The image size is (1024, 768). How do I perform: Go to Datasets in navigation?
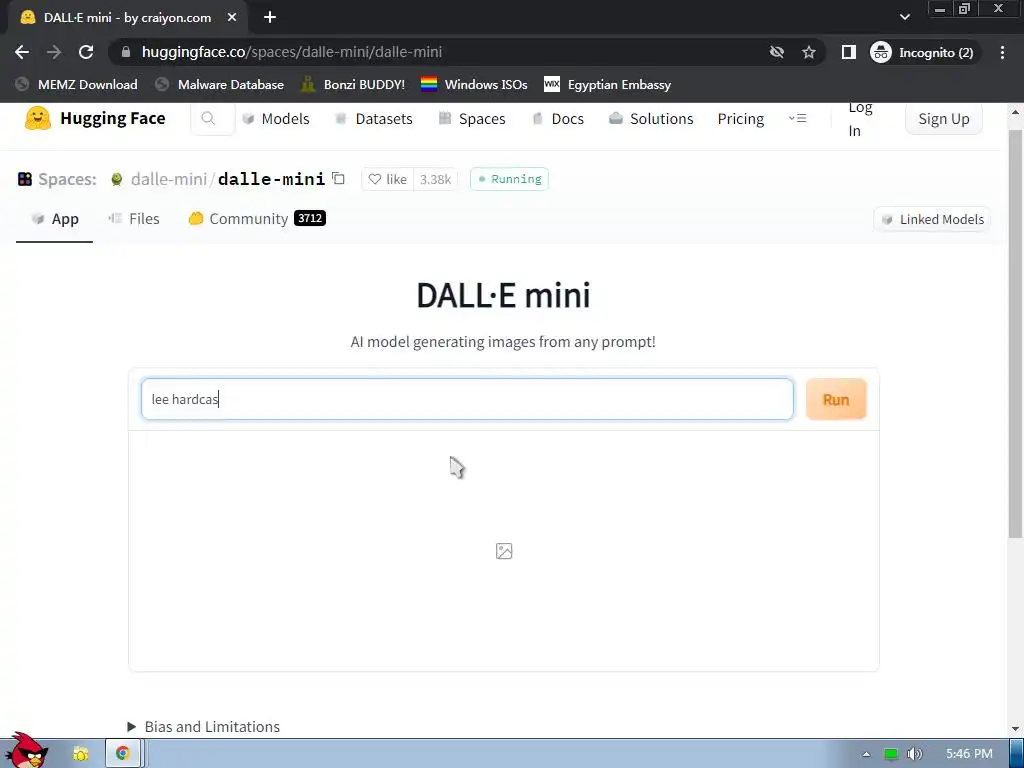click(x=374, y=119)
